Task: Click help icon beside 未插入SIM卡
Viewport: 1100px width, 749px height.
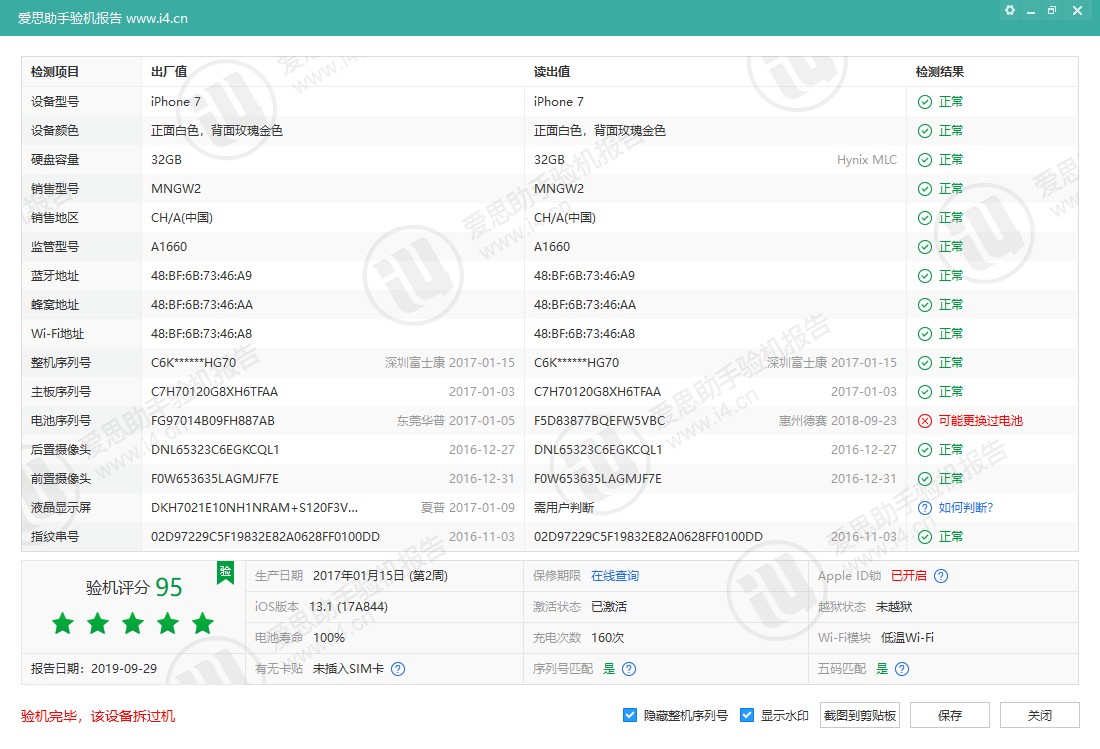Action: pyautogui.click(x=398, y=669)
